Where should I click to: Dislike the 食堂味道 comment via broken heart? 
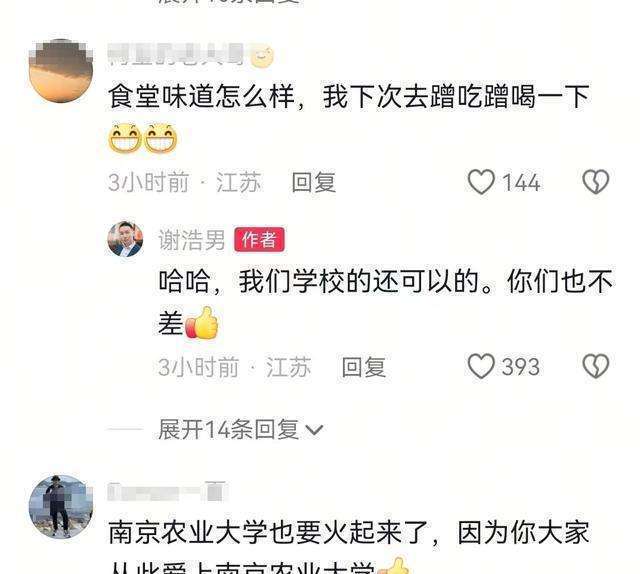(x=596, y=182)
